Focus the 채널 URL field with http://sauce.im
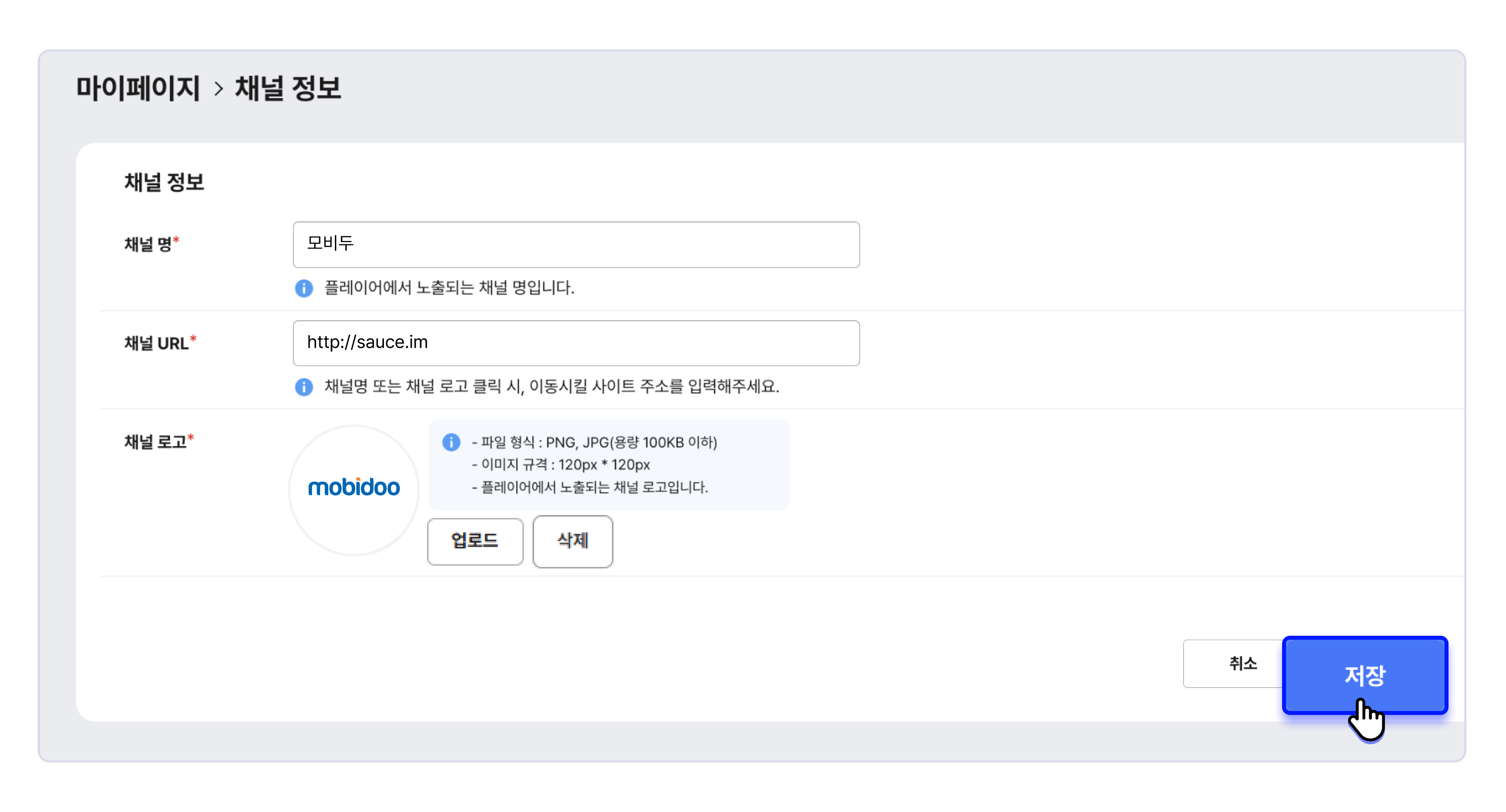 (576, 343)
